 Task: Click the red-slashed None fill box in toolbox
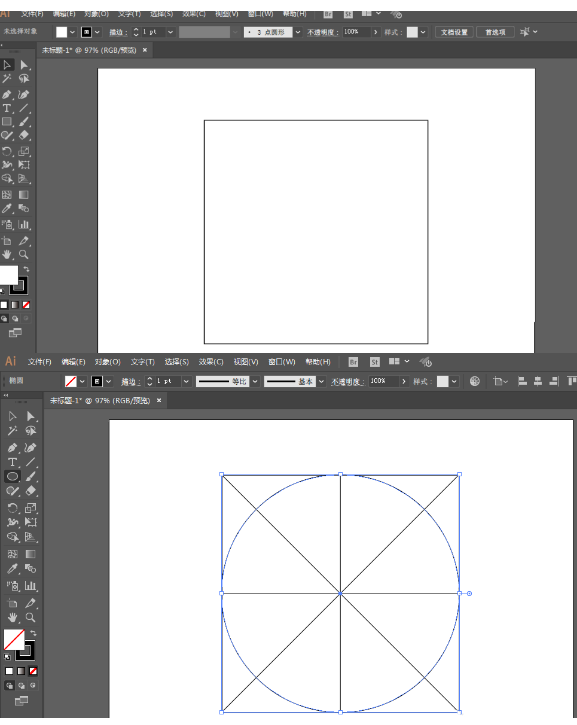coord(14,639)
